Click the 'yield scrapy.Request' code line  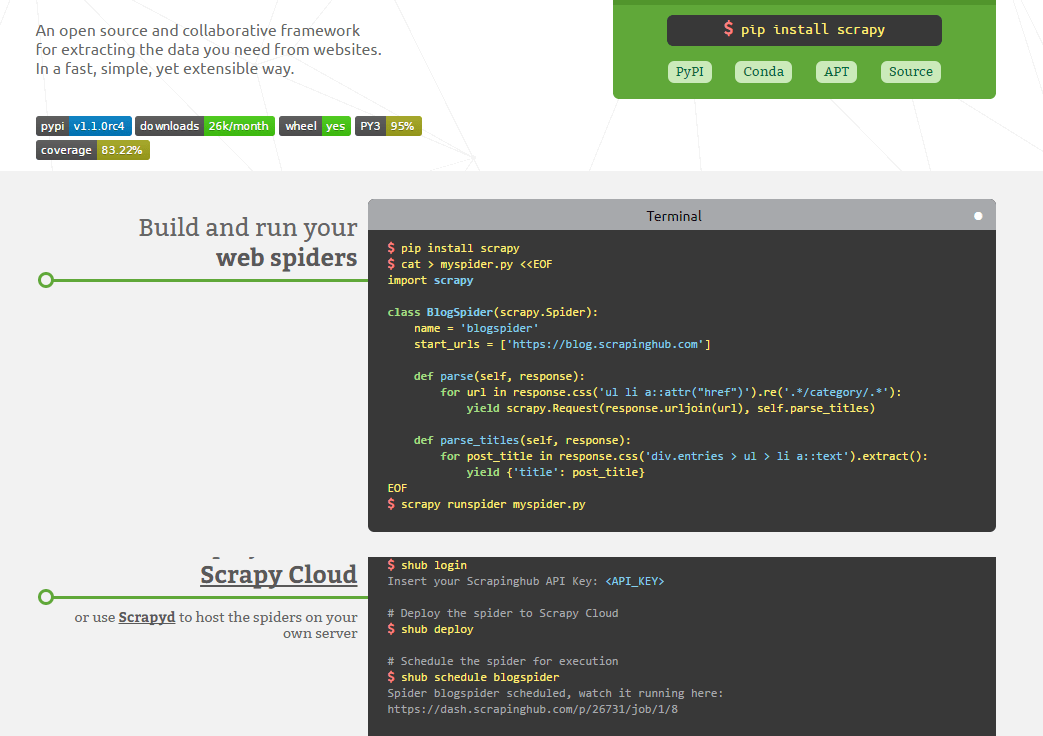pyautogui.click(x=670, y=408)
